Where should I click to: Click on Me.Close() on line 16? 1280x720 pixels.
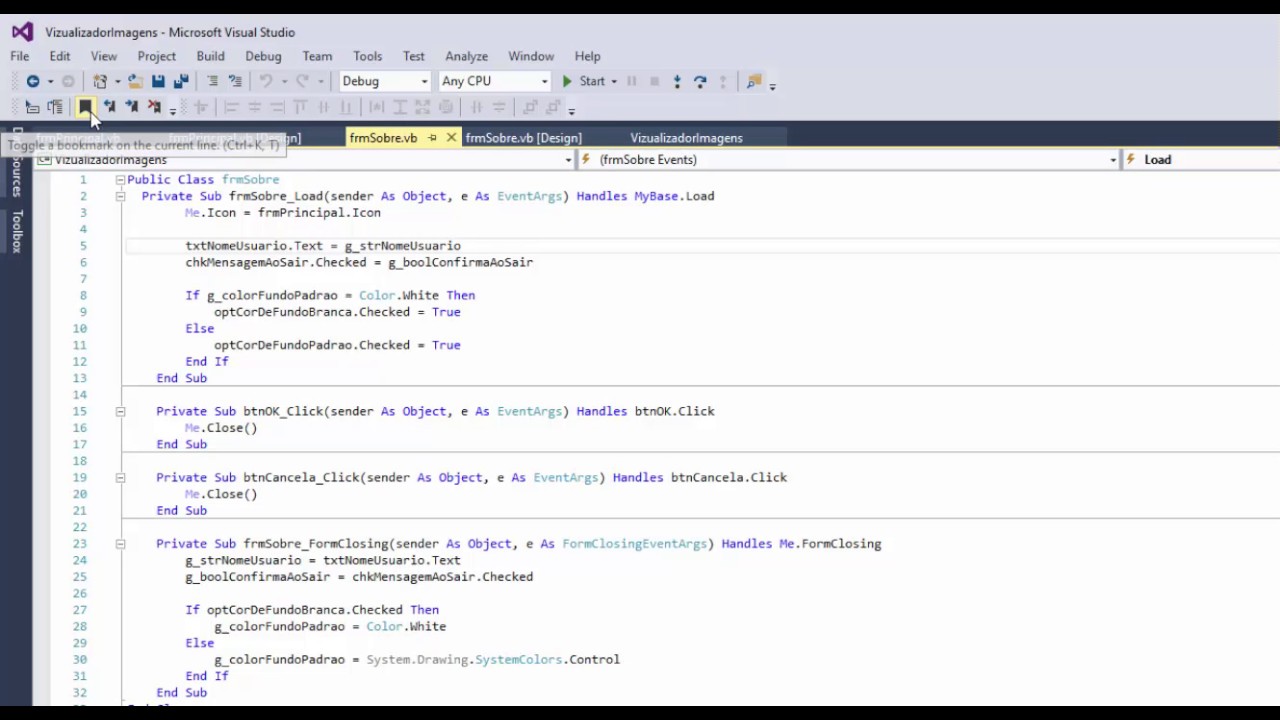coord(221,428)
